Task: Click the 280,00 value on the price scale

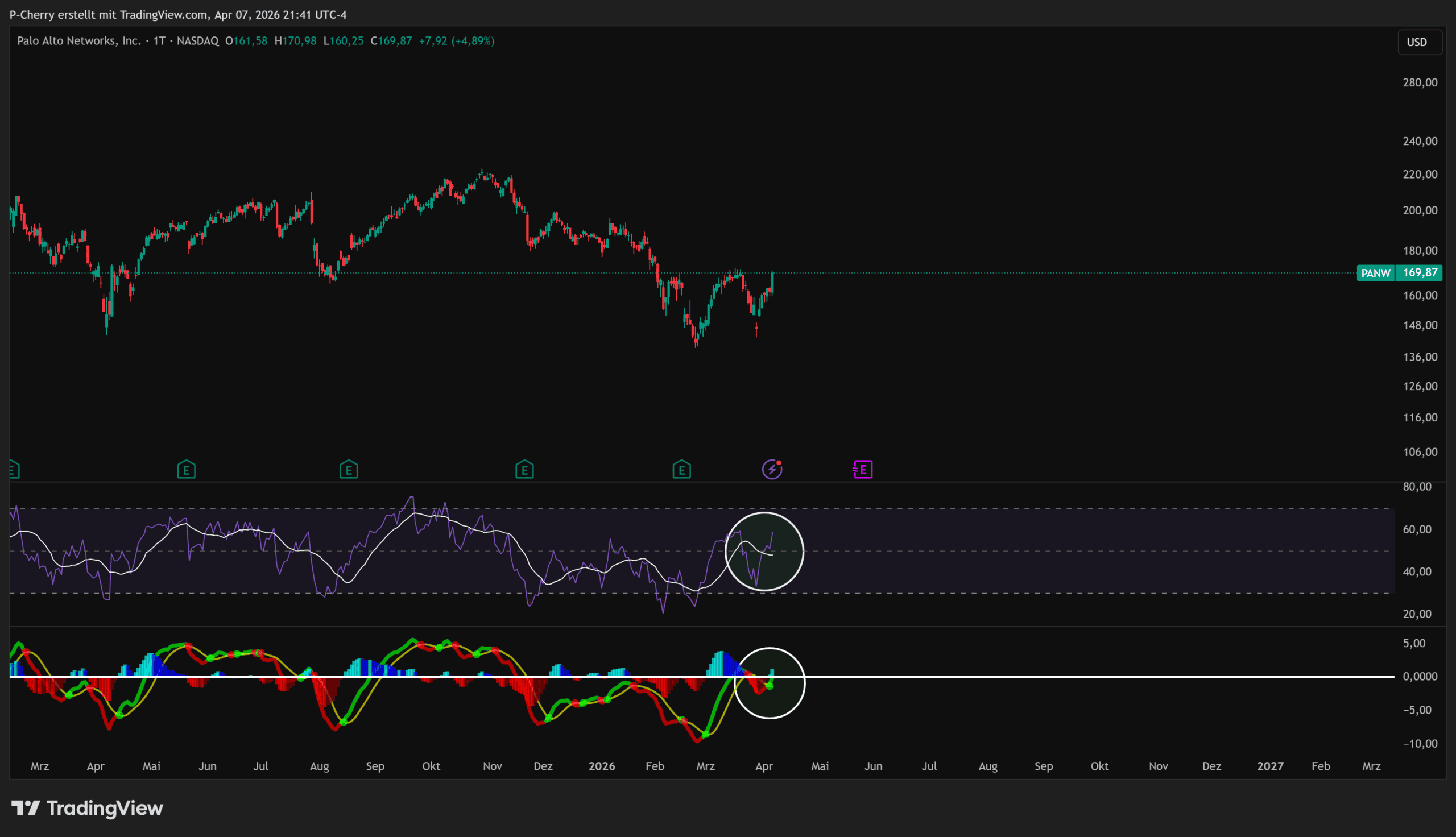Action: tap(1419, 83)
